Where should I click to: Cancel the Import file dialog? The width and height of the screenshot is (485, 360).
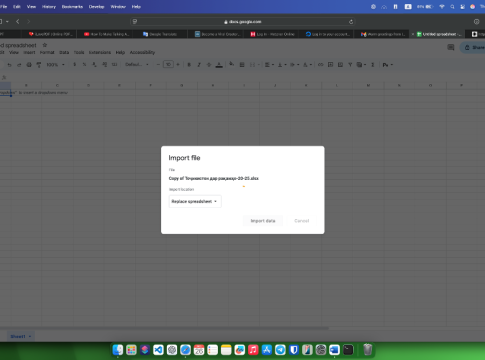point(302,221)
